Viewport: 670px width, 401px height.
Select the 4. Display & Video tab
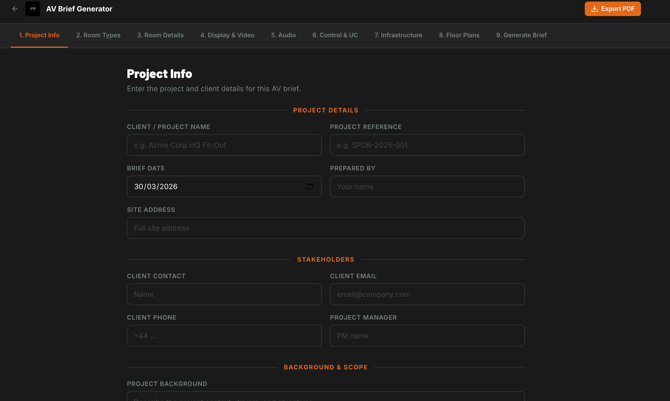tap(227, 35)
